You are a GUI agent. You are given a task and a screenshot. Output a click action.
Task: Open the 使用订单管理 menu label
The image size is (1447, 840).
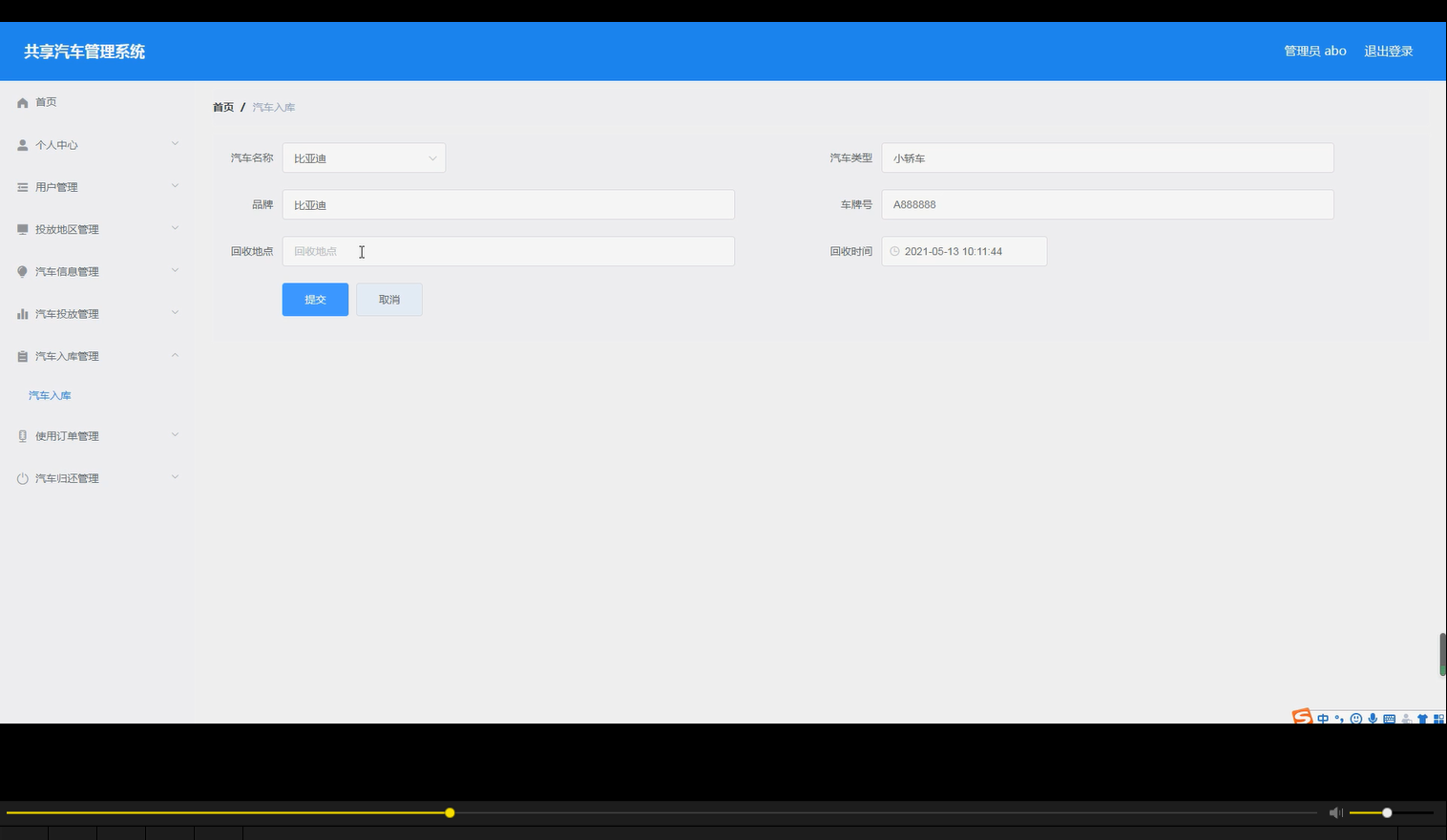[x=67, y=436]
